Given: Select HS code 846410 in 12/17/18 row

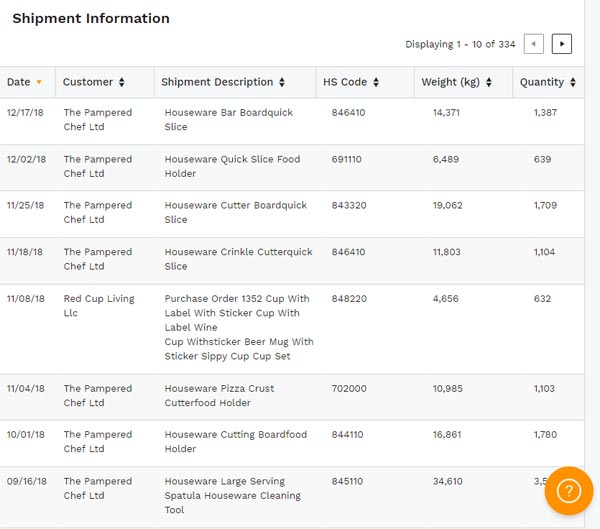Looking at the screenshot, I should point(348,113).
